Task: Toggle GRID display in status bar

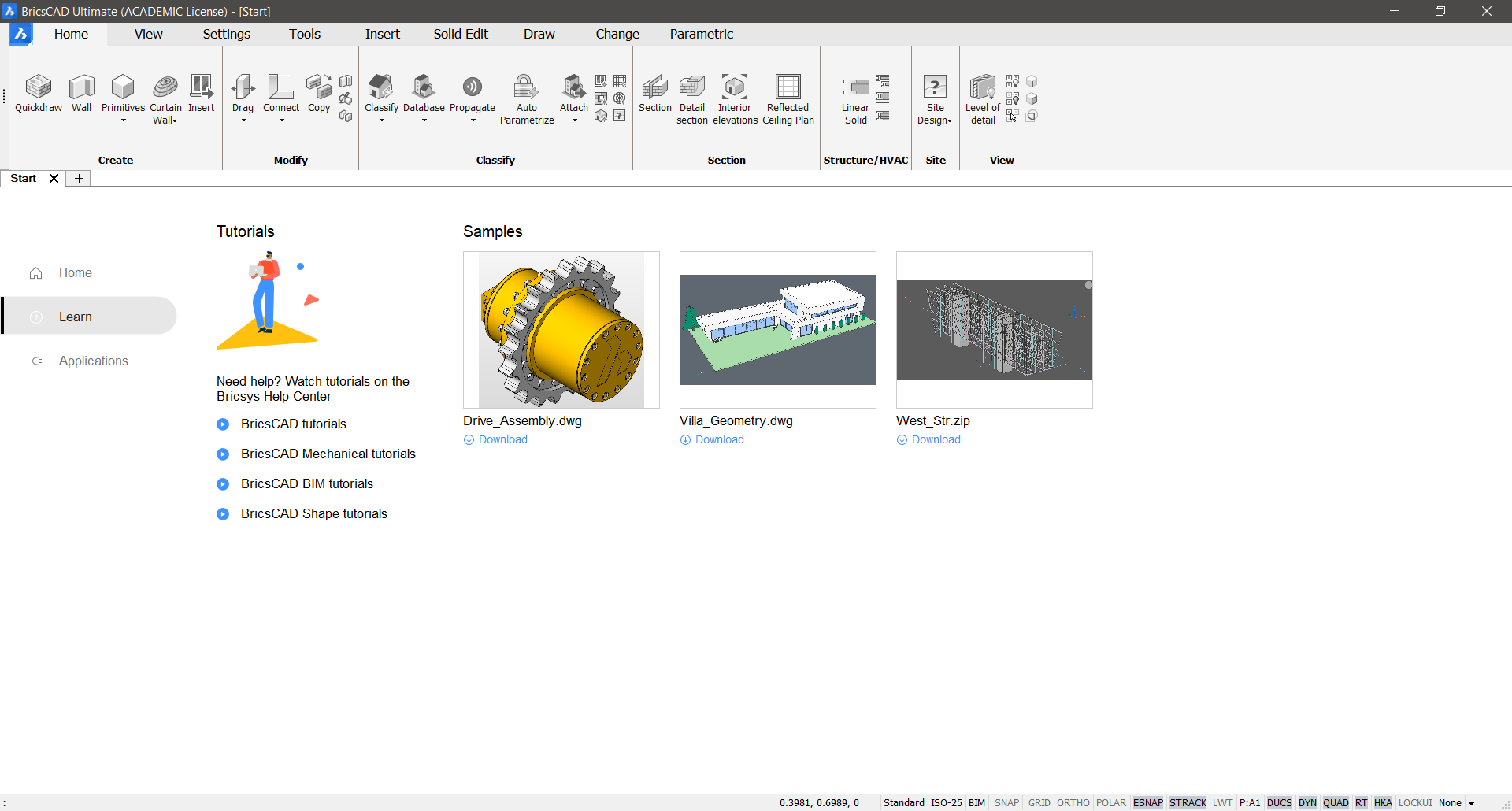Action: pyautogui.click(x=1039, y=803)
